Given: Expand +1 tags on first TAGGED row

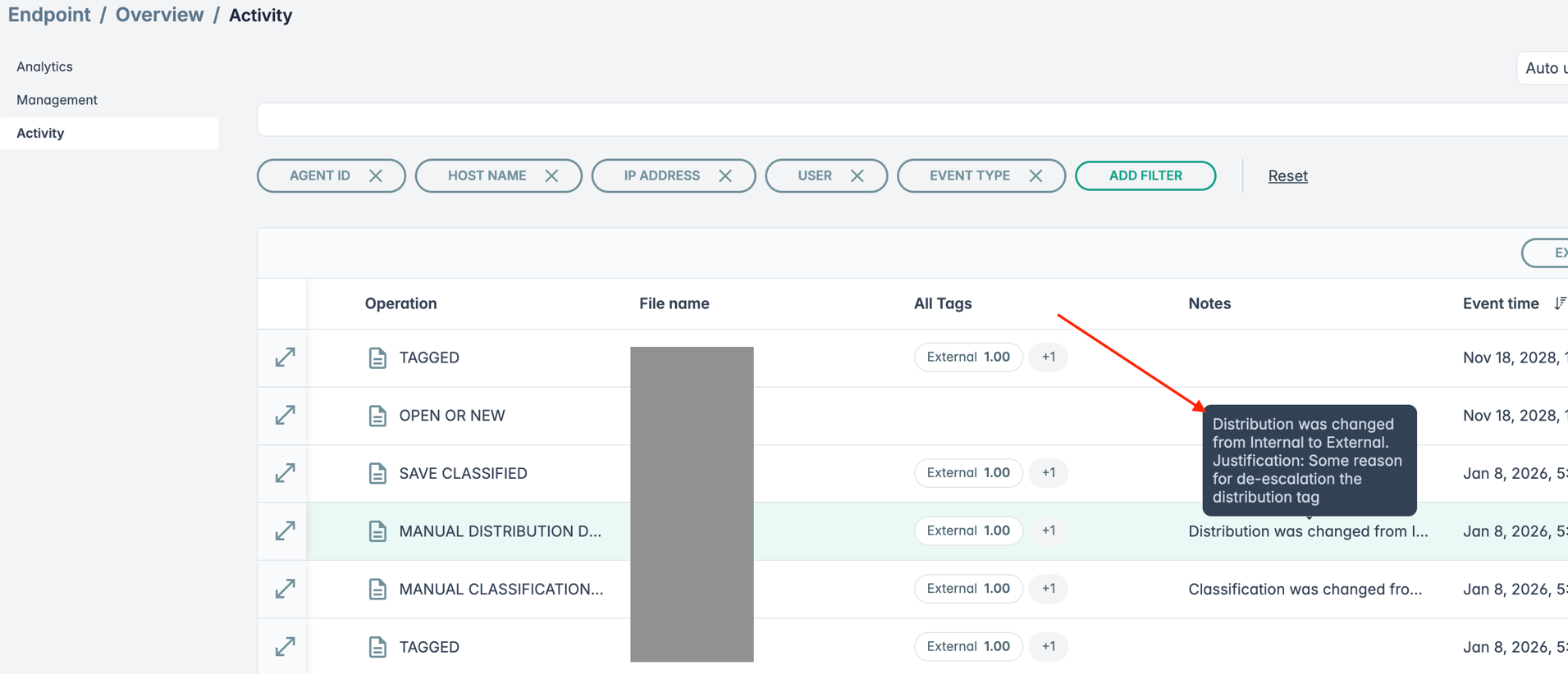Looking at the screenshot, I should pyautogui.click(x=1048, y=357).
